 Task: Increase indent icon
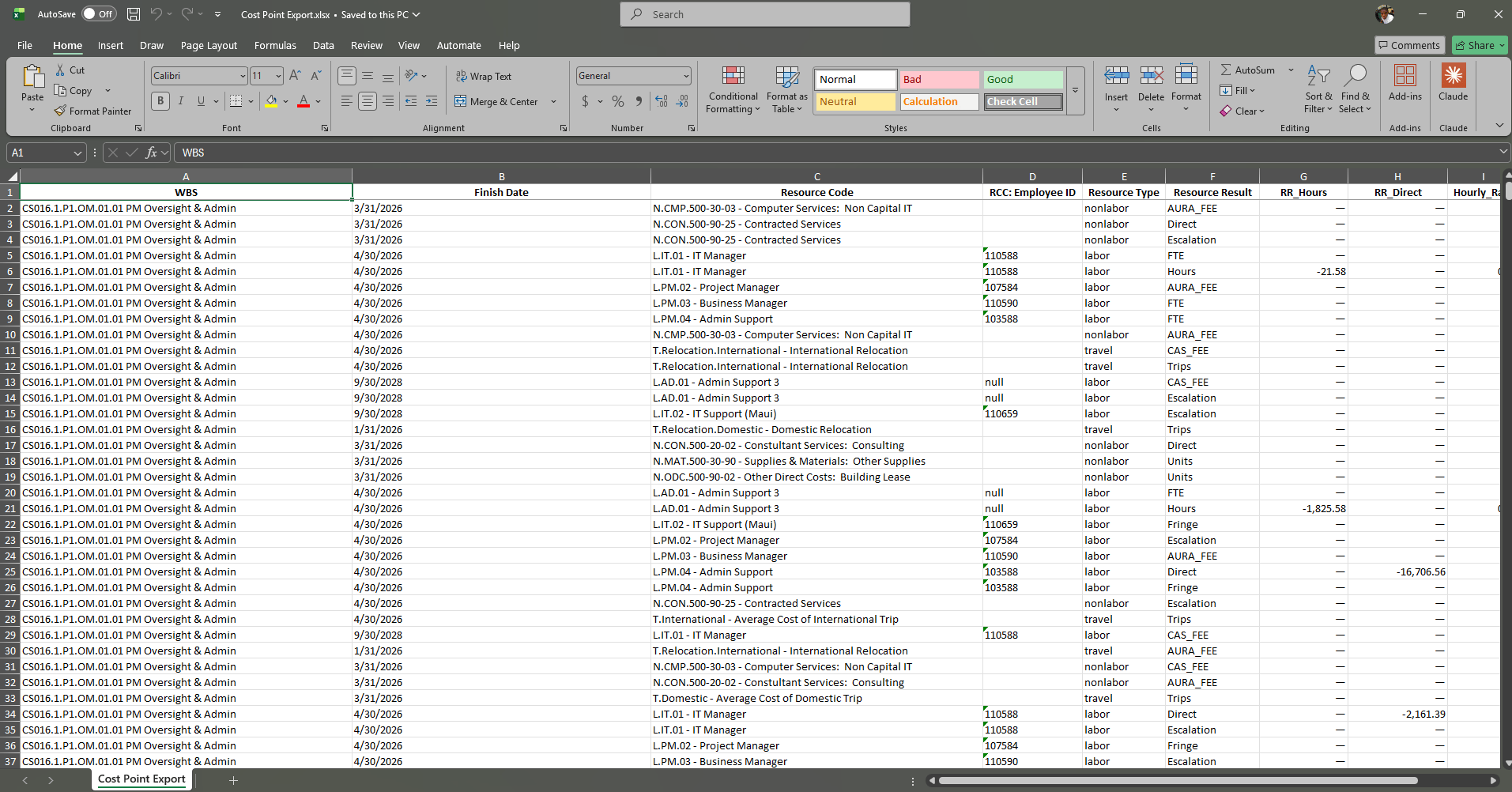[x=432, y=101]
